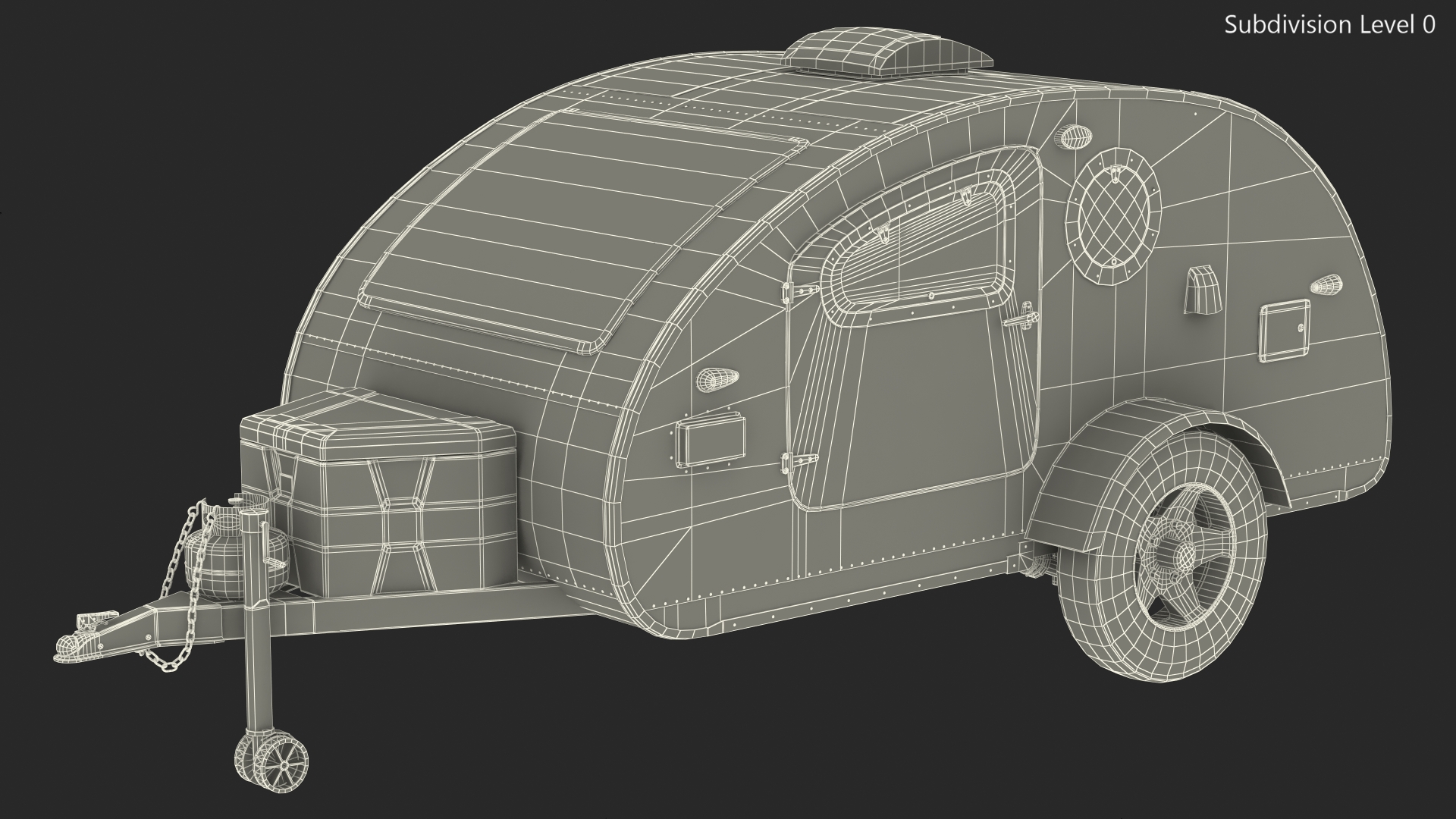Image resolution: width=1456 pixels, height=819 pixels.
Task: Select the lower door hinge
Action: click(799, 460)
